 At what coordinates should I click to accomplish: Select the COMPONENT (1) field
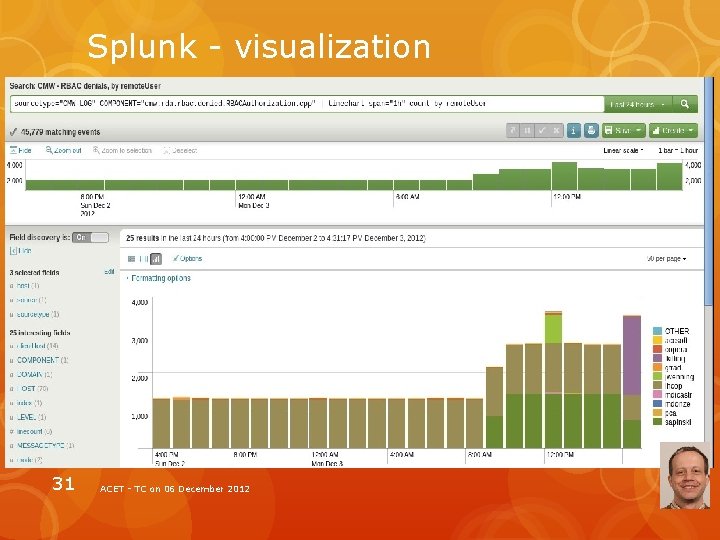tap(42, 360)
